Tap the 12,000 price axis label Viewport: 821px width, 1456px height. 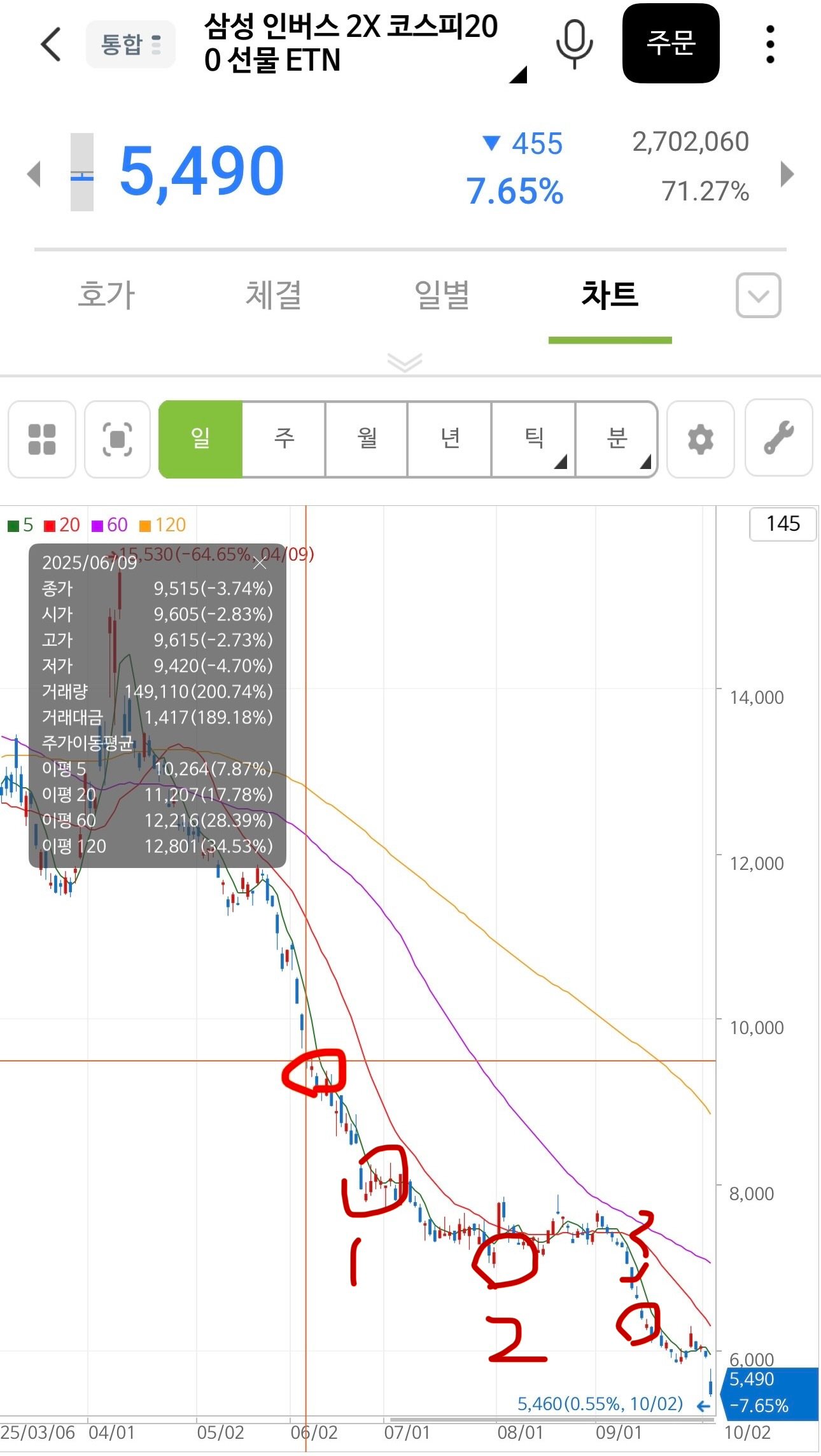coord(757,864)
